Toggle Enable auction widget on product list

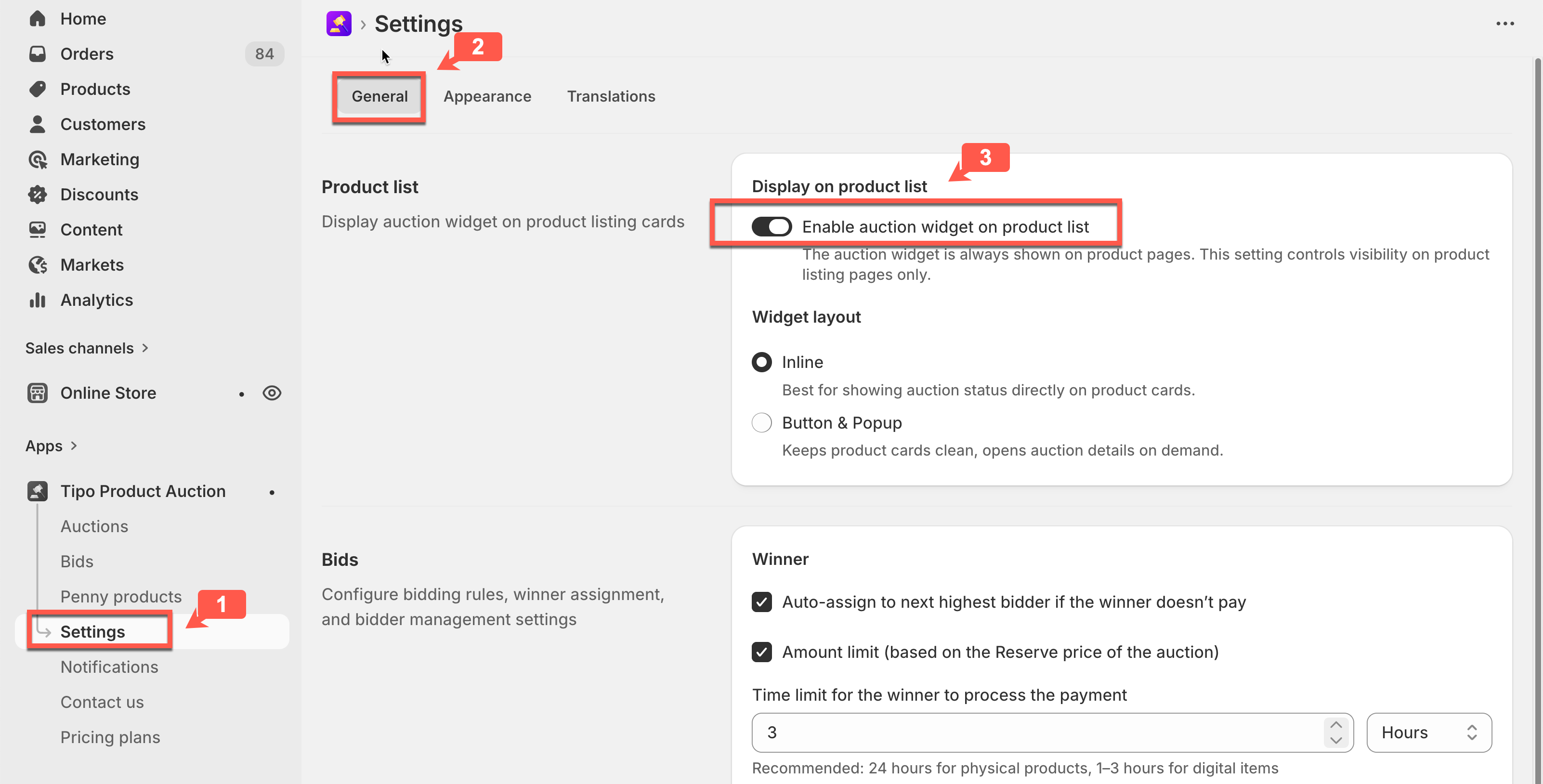coord(771,227)
